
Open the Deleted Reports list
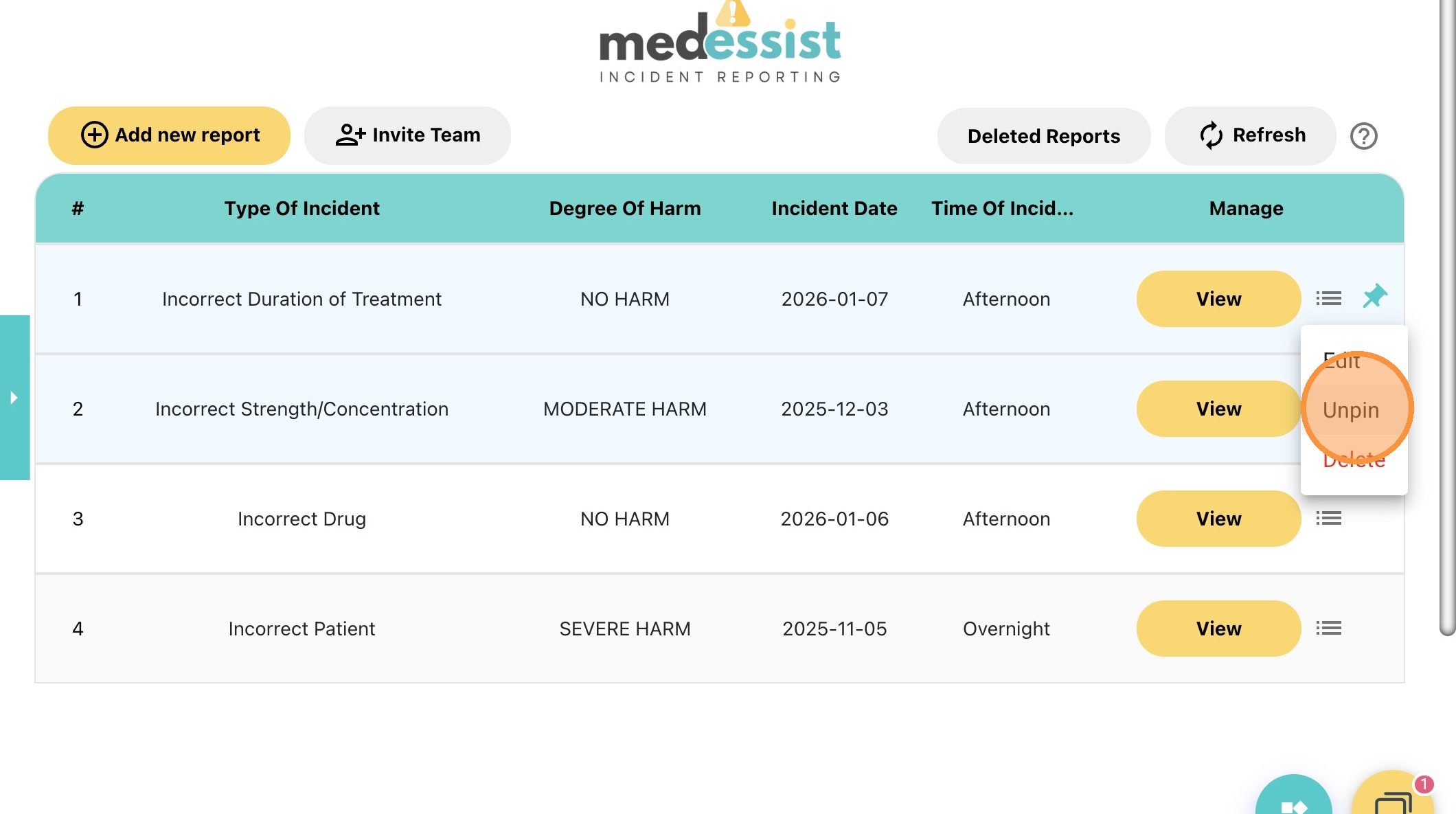1043,136
